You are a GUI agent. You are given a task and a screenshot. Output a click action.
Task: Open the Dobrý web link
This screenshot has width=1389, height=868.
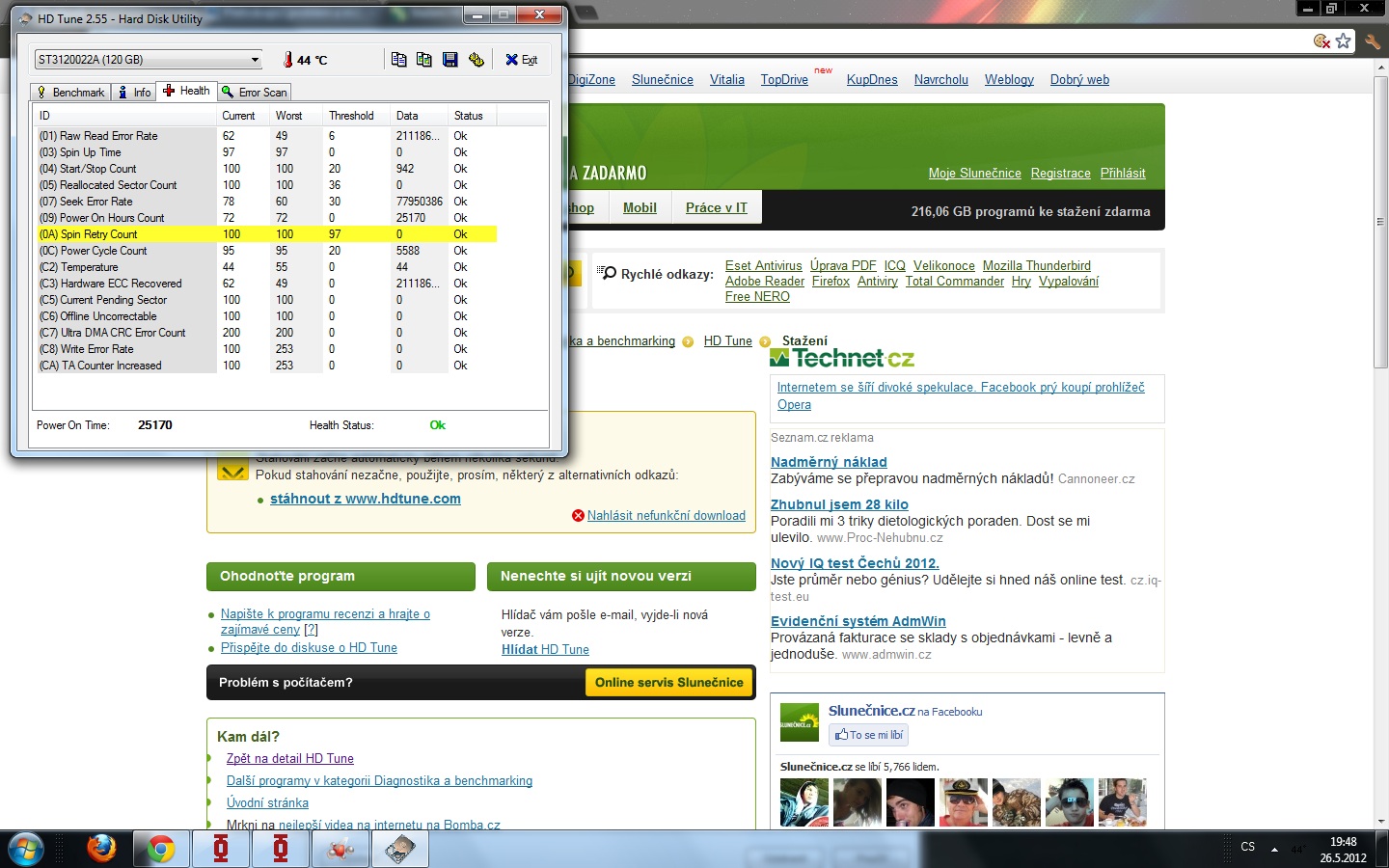coord(1079,79)
